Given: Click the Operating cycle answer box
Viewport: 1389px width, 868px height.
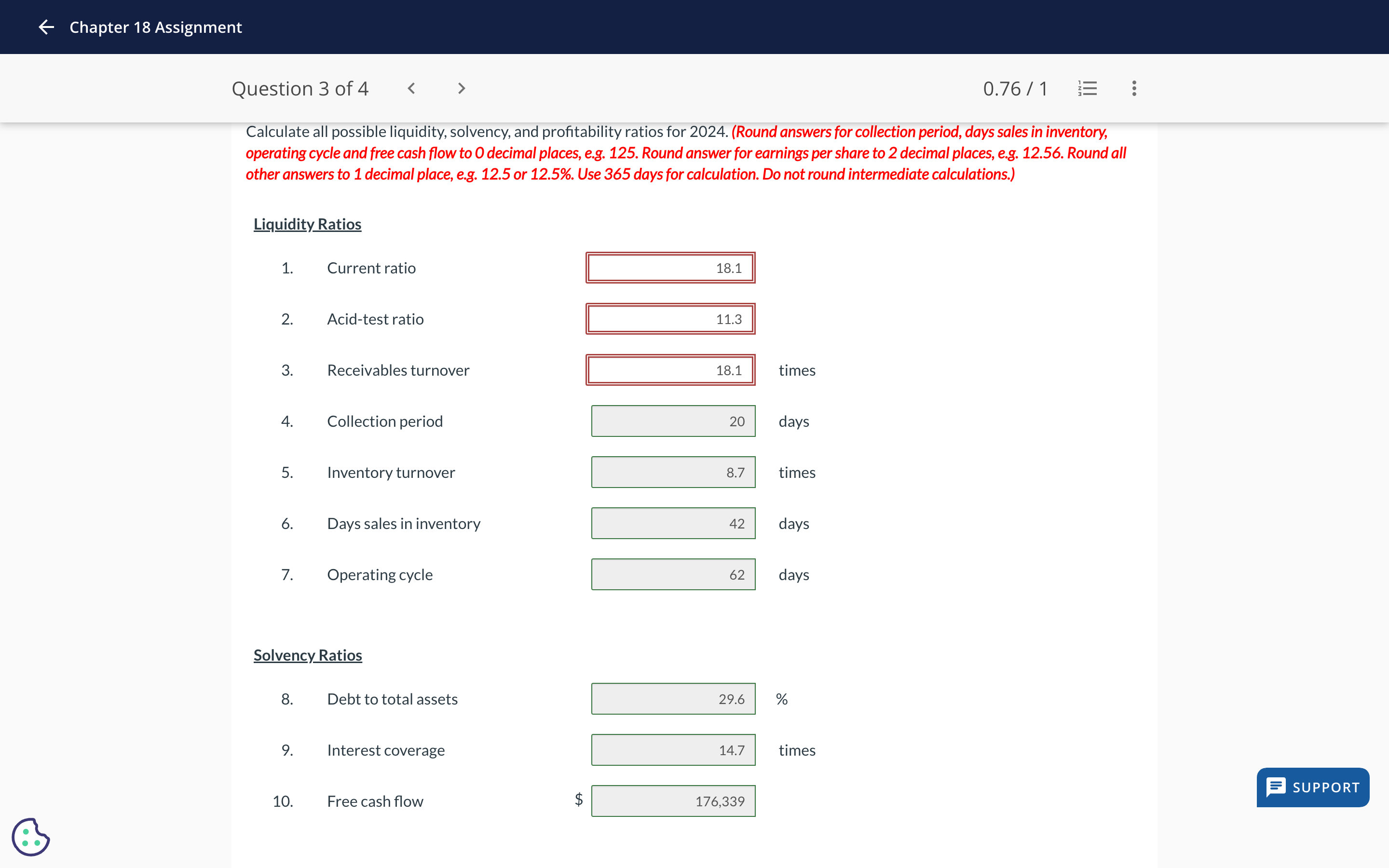Looking at the screenshot, I should click(673, 575).
